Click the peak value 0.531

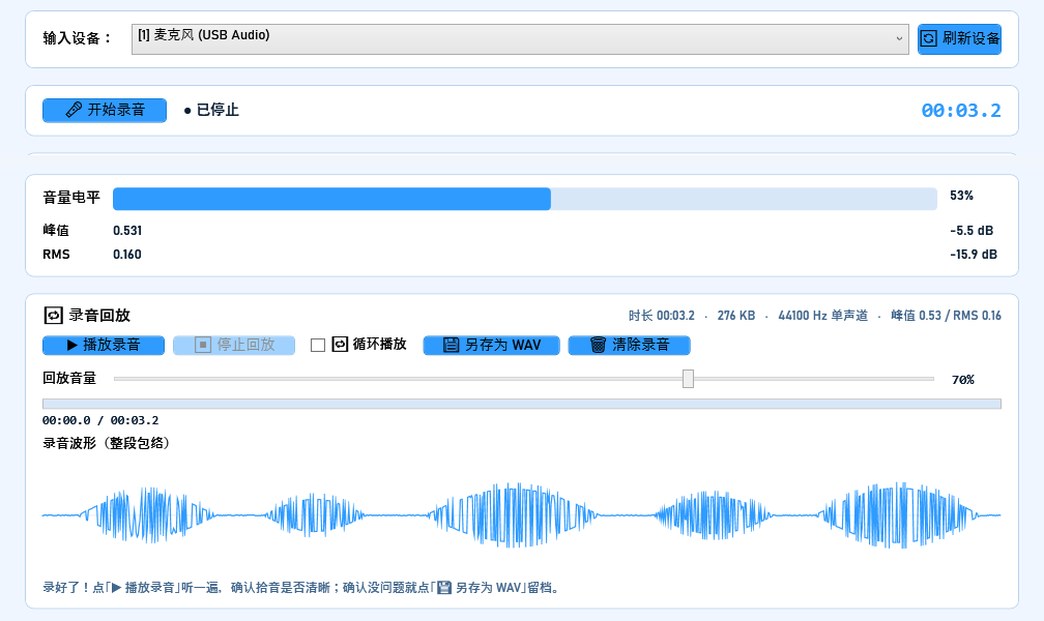click(127, 231)
